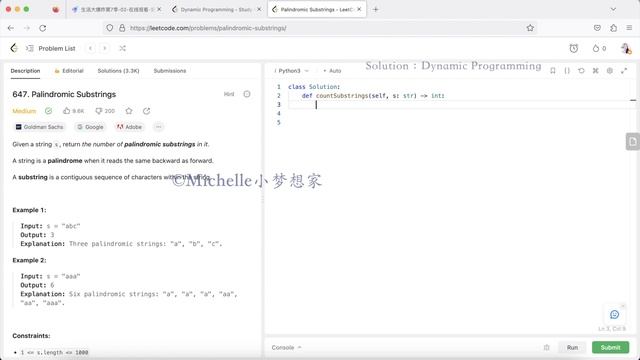Click the Medium difficulty label
The width and height of the screenshot is (640, 360).
tap(24, 111)
